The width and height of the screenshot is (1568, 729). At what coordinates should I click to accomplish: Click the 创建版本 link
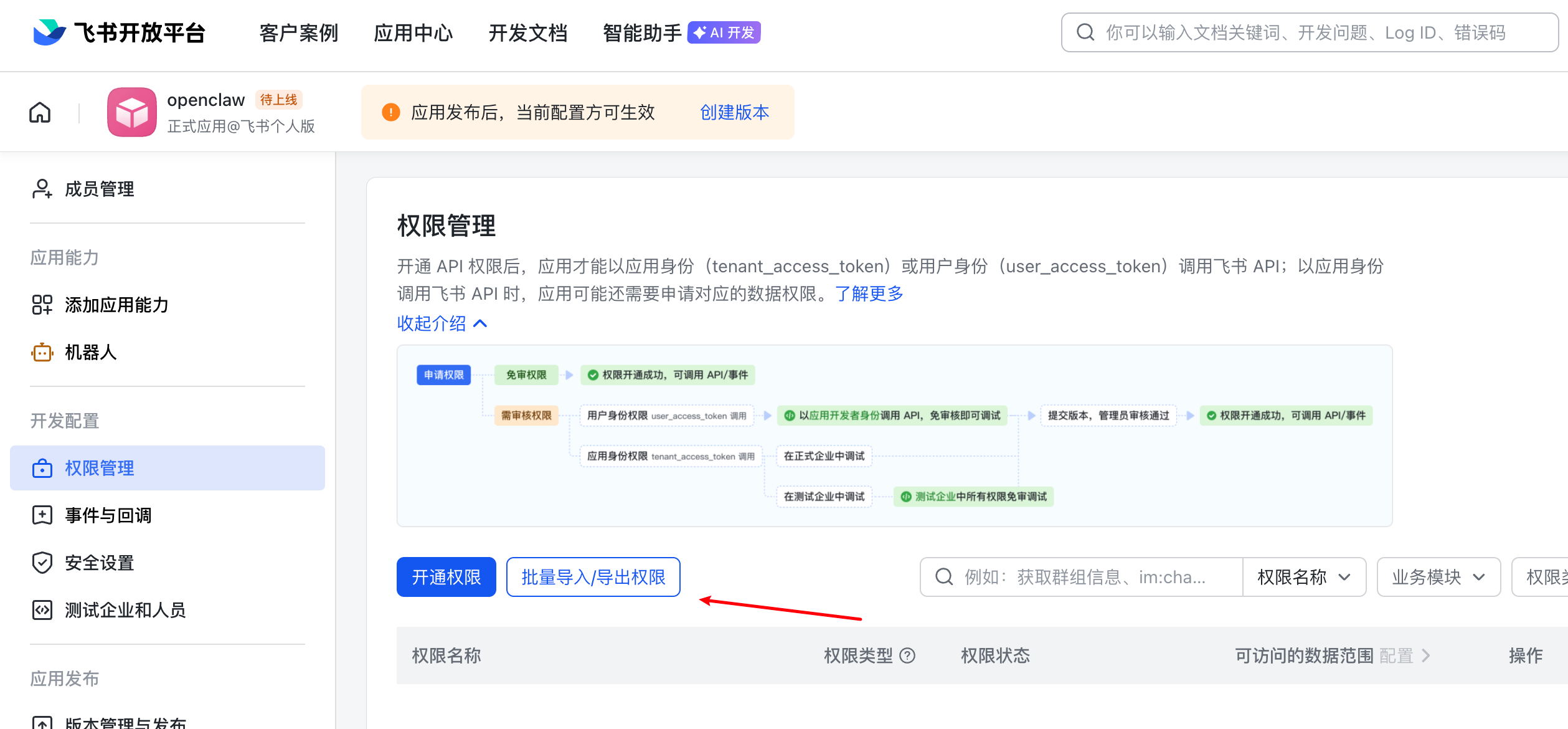(735, 112)
